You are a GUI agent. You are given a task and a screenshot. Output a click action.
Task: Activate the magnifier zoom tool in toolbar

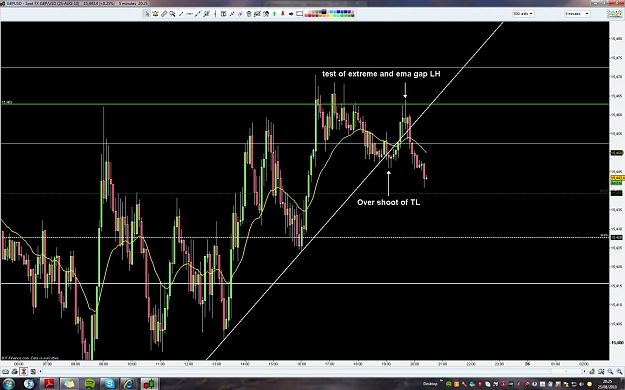(172, 14)
